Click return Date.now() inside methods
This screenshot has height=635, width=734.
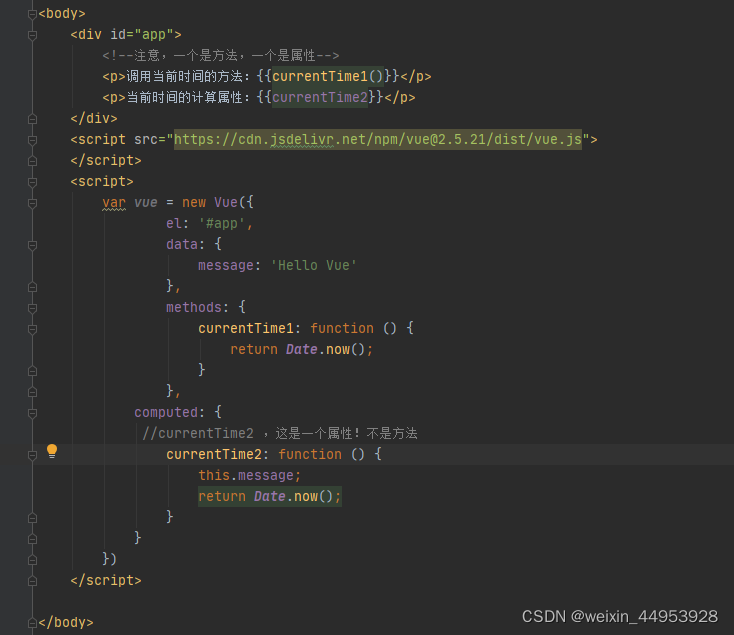tap(301, 350)
